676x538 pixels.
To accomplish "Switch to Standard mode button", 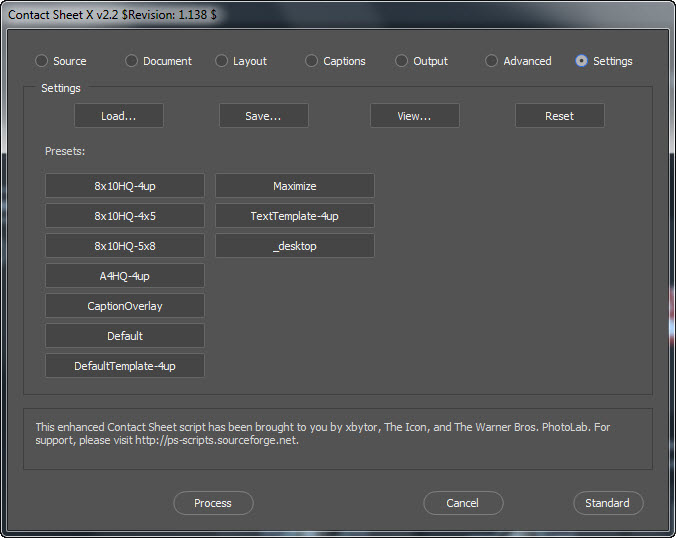I will point(607,503).
